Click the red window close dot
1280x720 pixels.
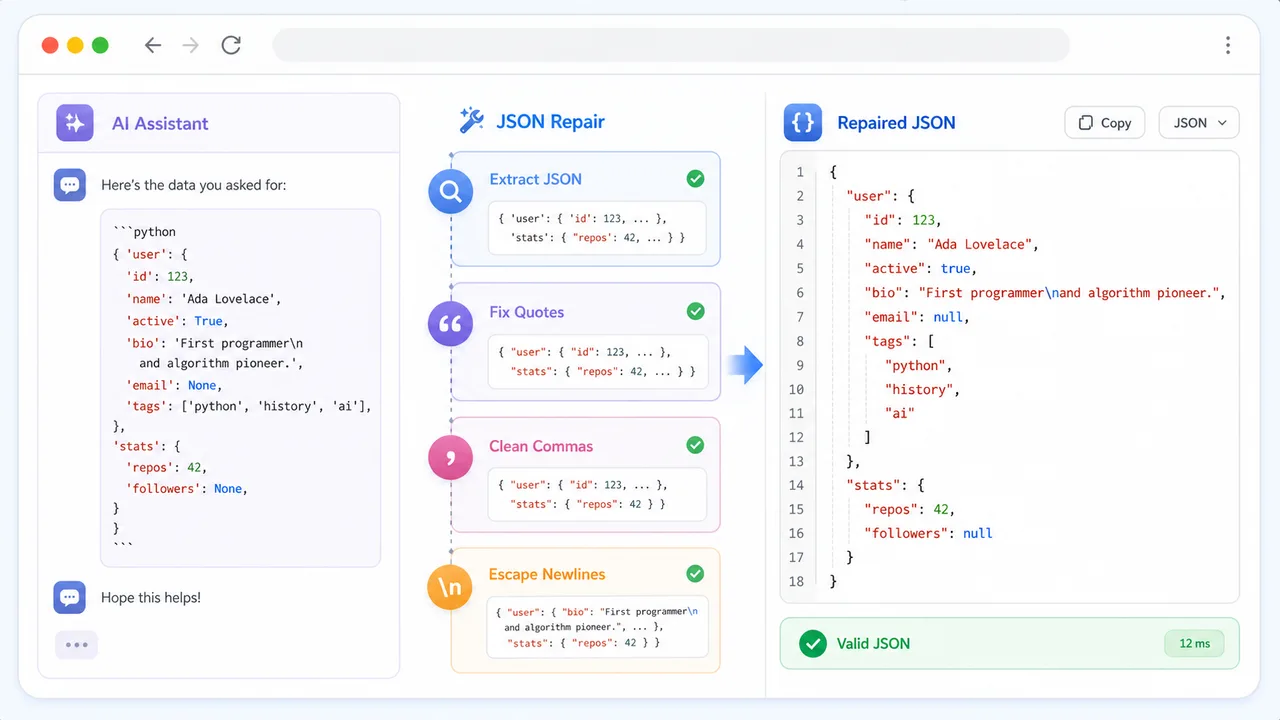49,45
